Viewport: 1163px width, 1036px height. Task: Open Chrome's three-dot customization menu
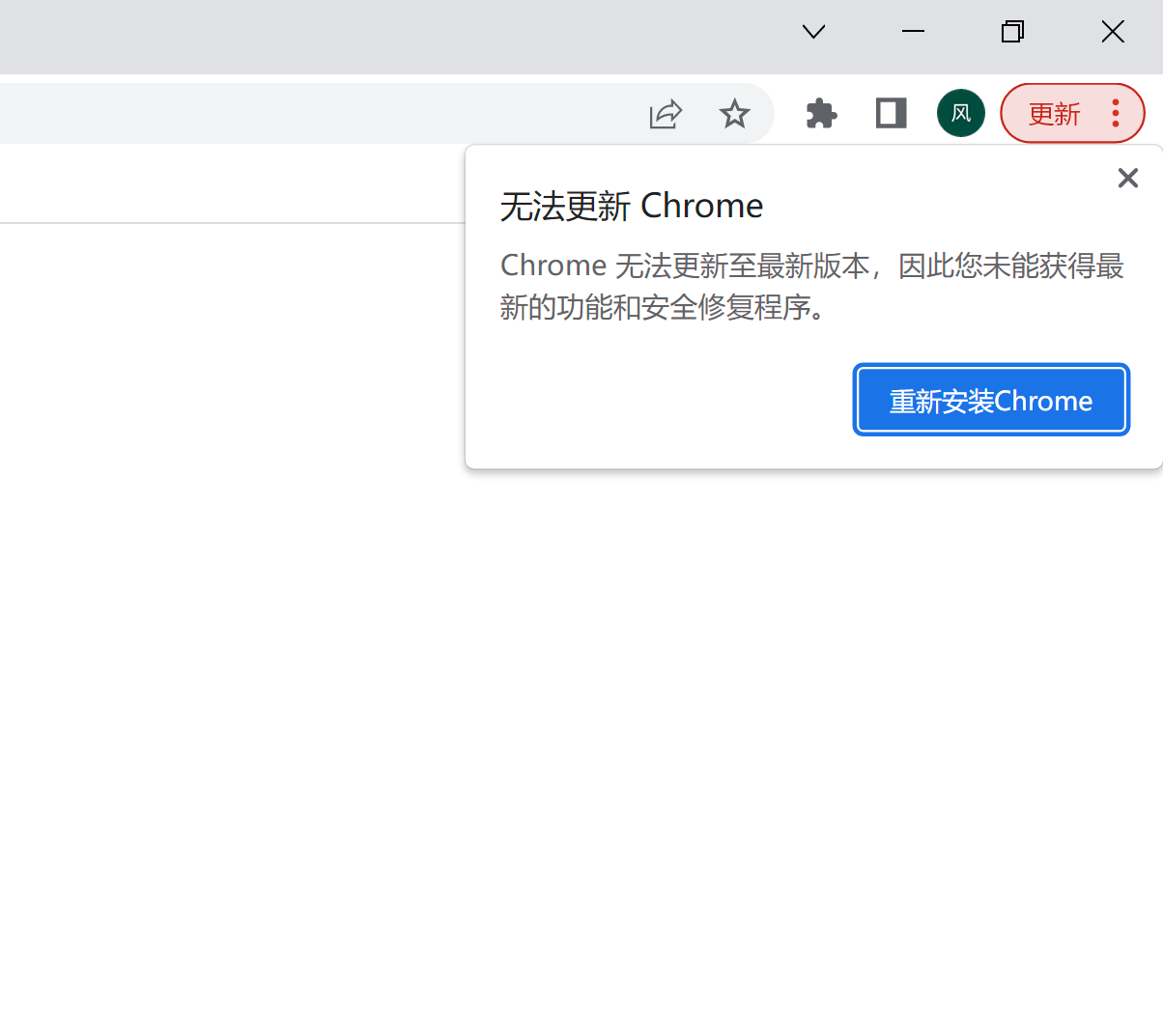tap(1116, 113)
